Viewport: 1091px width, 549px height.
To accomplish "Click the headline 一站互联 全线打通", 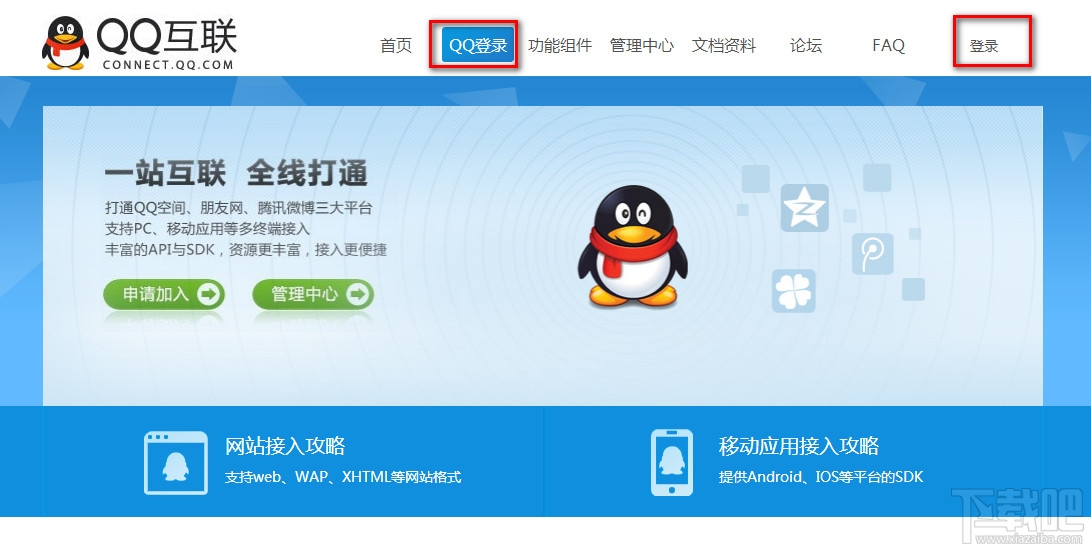I will pos(236,173).
